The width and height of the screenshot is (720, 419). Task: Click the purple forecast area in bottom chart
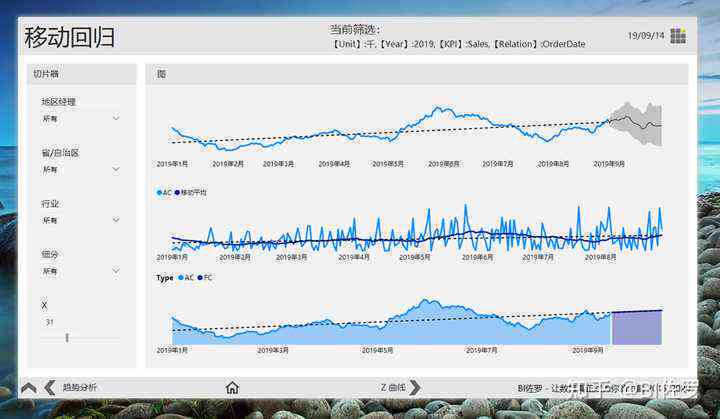pyautogui.click(x=636, y=328)
